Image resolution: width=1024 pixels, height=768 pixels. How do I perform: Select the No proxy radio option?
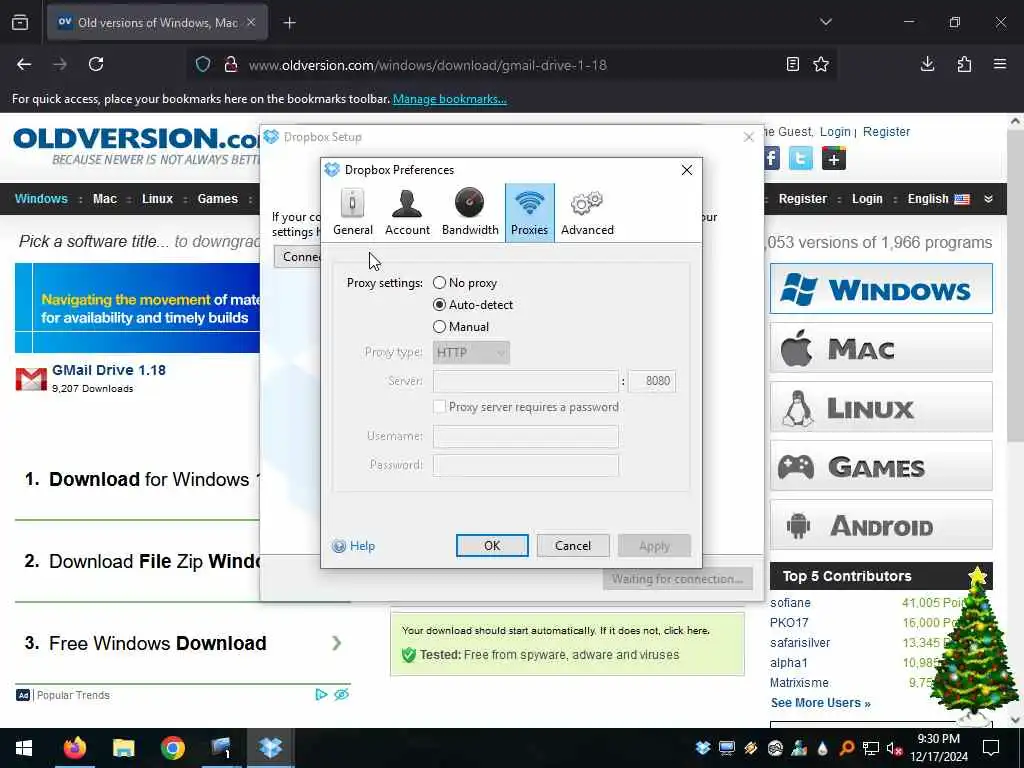click(x=465, y=283)
